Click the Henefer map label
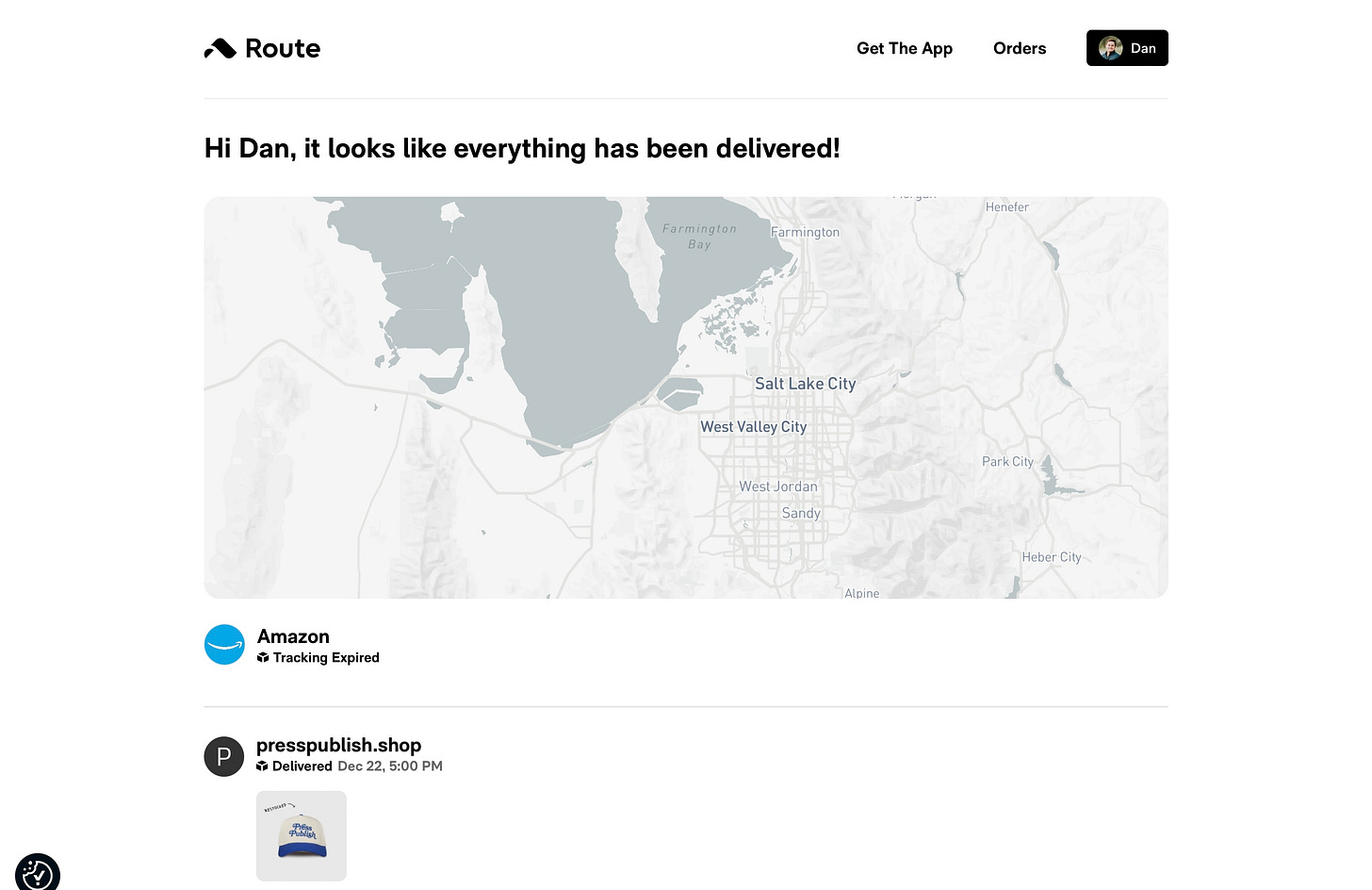The image size is (1372, 890). [x=1007, y=207]
